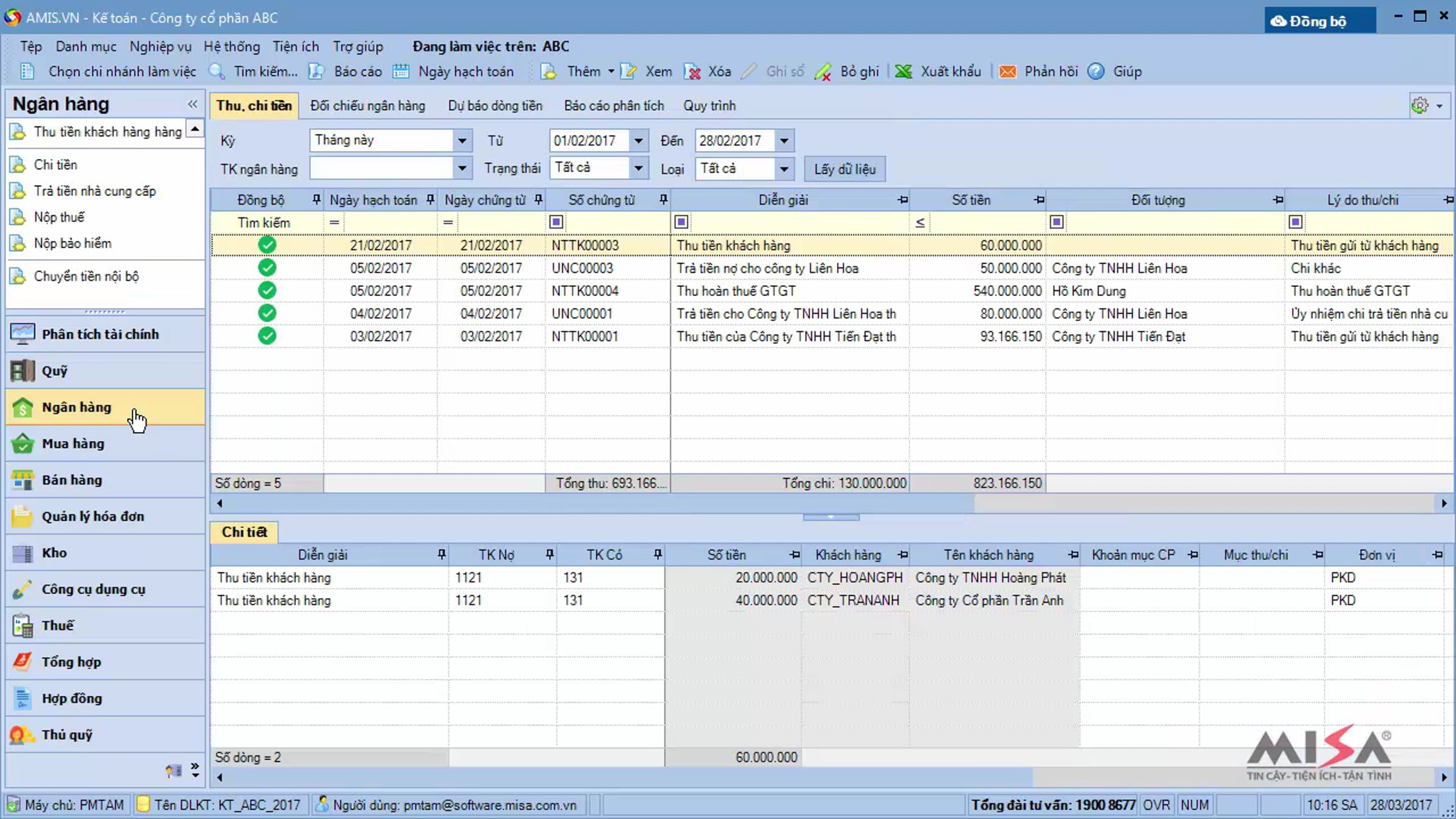Open the Tổng hợp module icon

[22, 662]
